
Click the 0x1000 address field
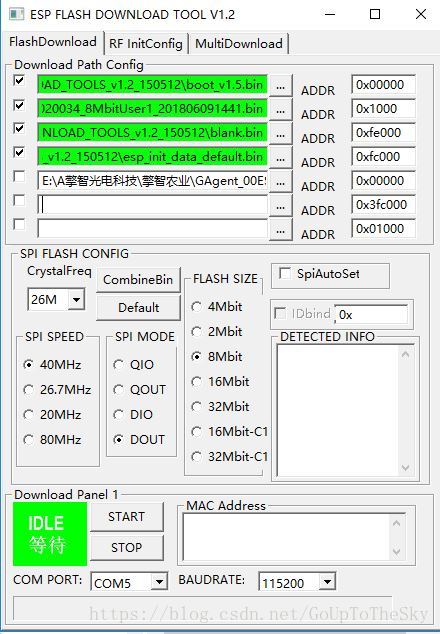(x=383, y=109)
